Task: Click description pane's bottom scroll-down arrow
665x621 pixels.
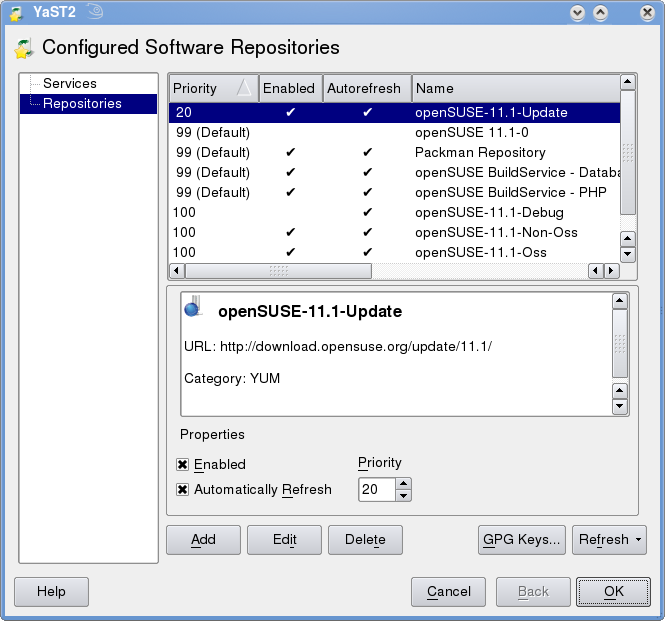Action: coord(620,406)
